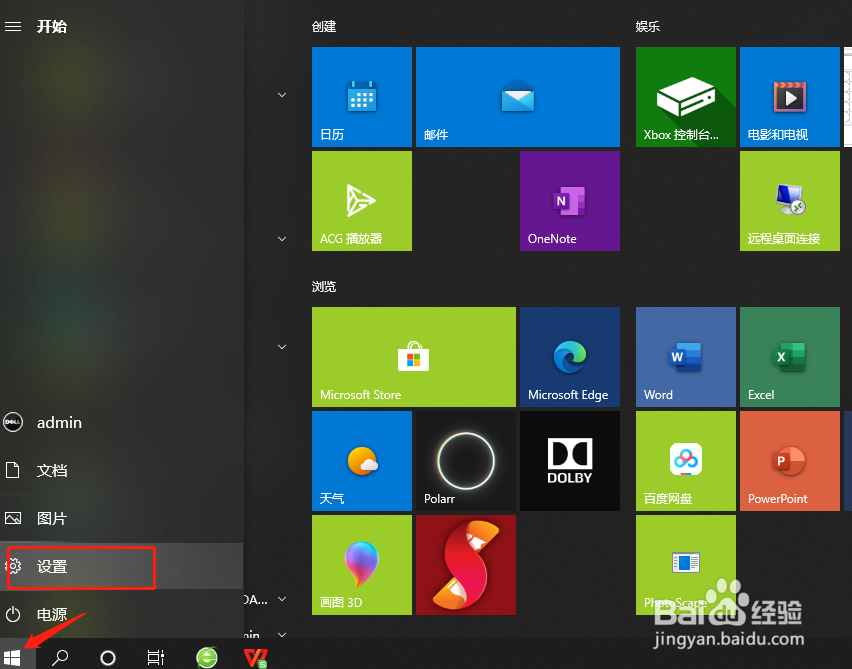Open the 画图 3D tile
Viewport: 852px width, 669px height.
click(362, 565)
